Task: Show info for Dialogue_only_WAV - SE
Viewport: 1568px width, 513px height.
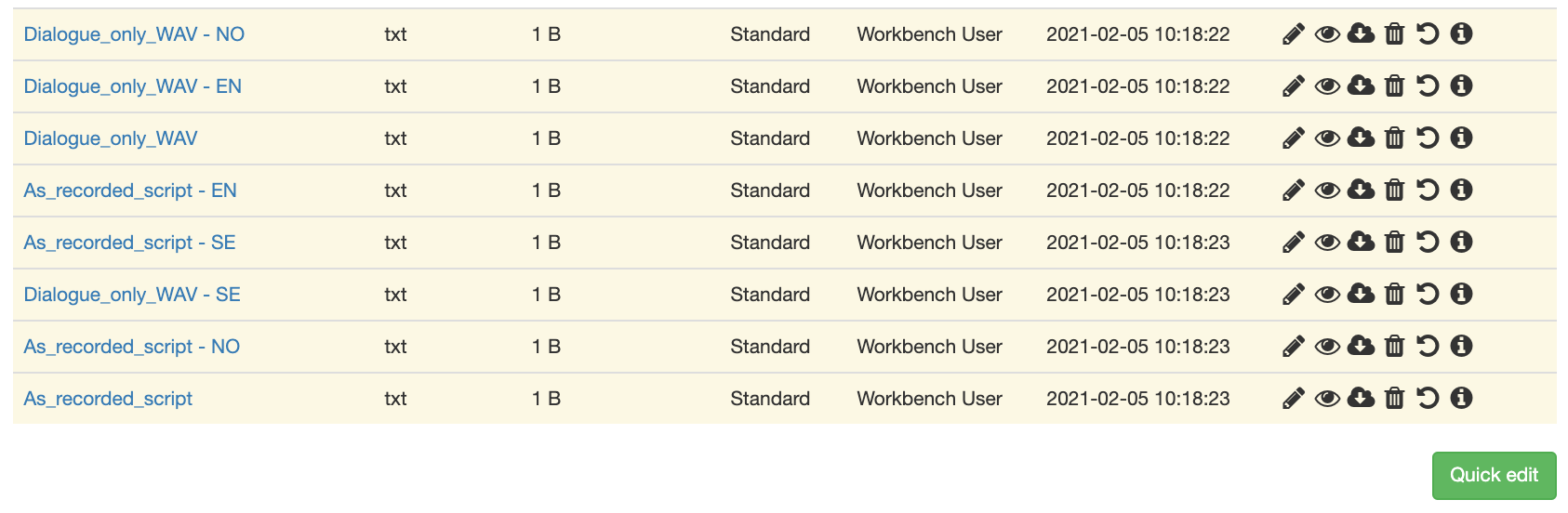Action: point(1461,294)
